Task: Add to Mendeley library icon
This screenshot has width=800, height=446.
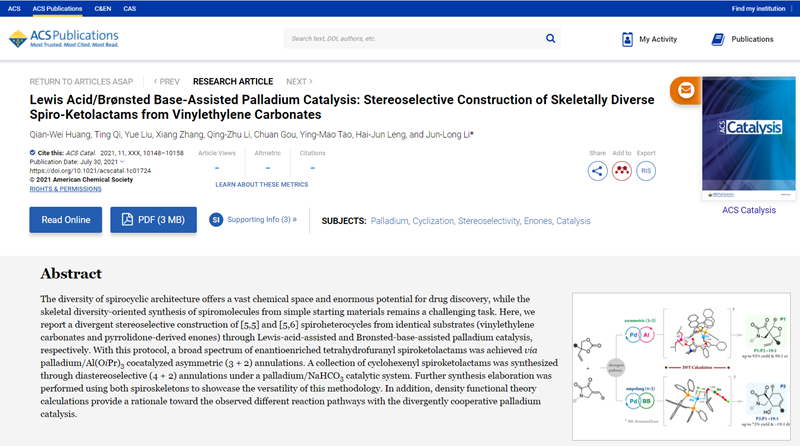Action: pyautogui.click(x=622, y=170)
